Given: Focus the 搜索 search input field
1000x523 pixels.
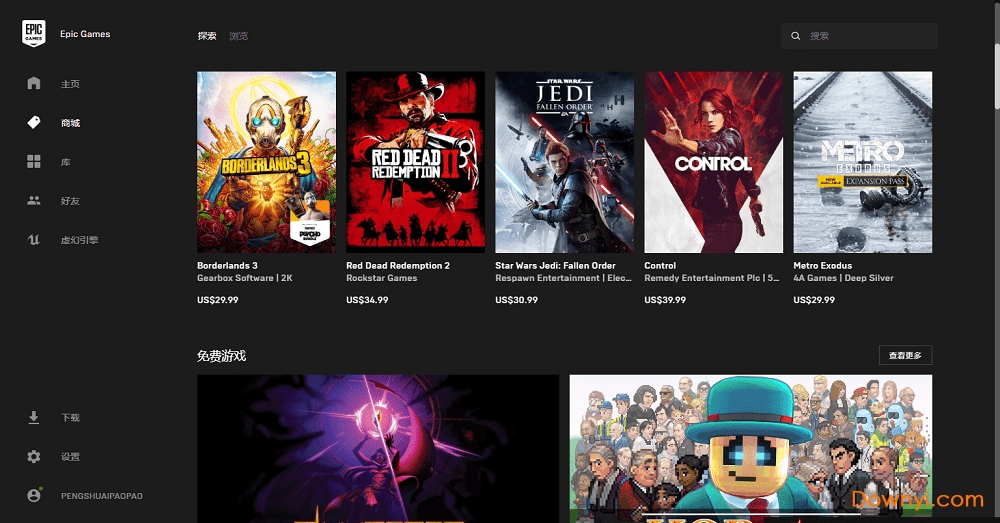Looking at the screenshot, I should tap(859, 36).
